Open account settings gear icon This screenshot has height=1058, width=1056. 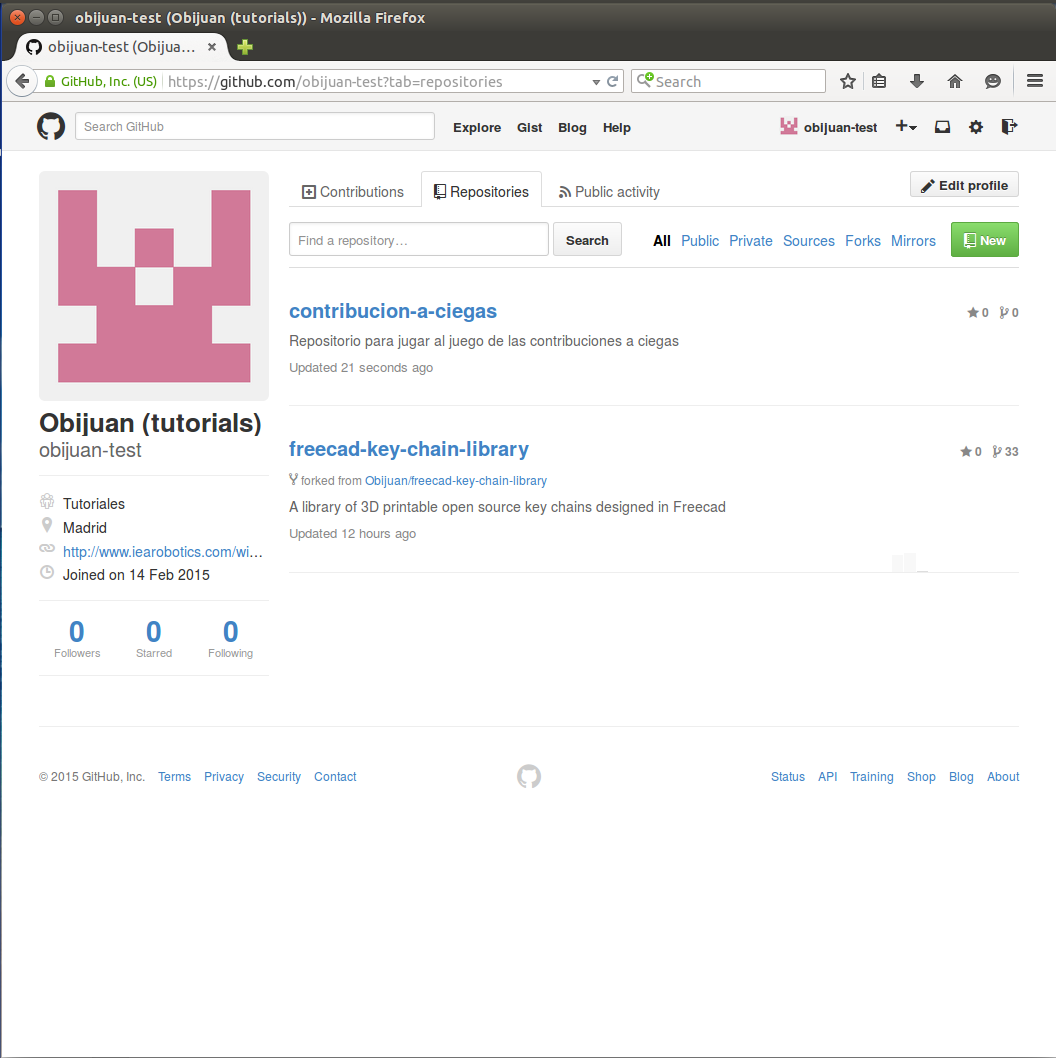[976, 127]
